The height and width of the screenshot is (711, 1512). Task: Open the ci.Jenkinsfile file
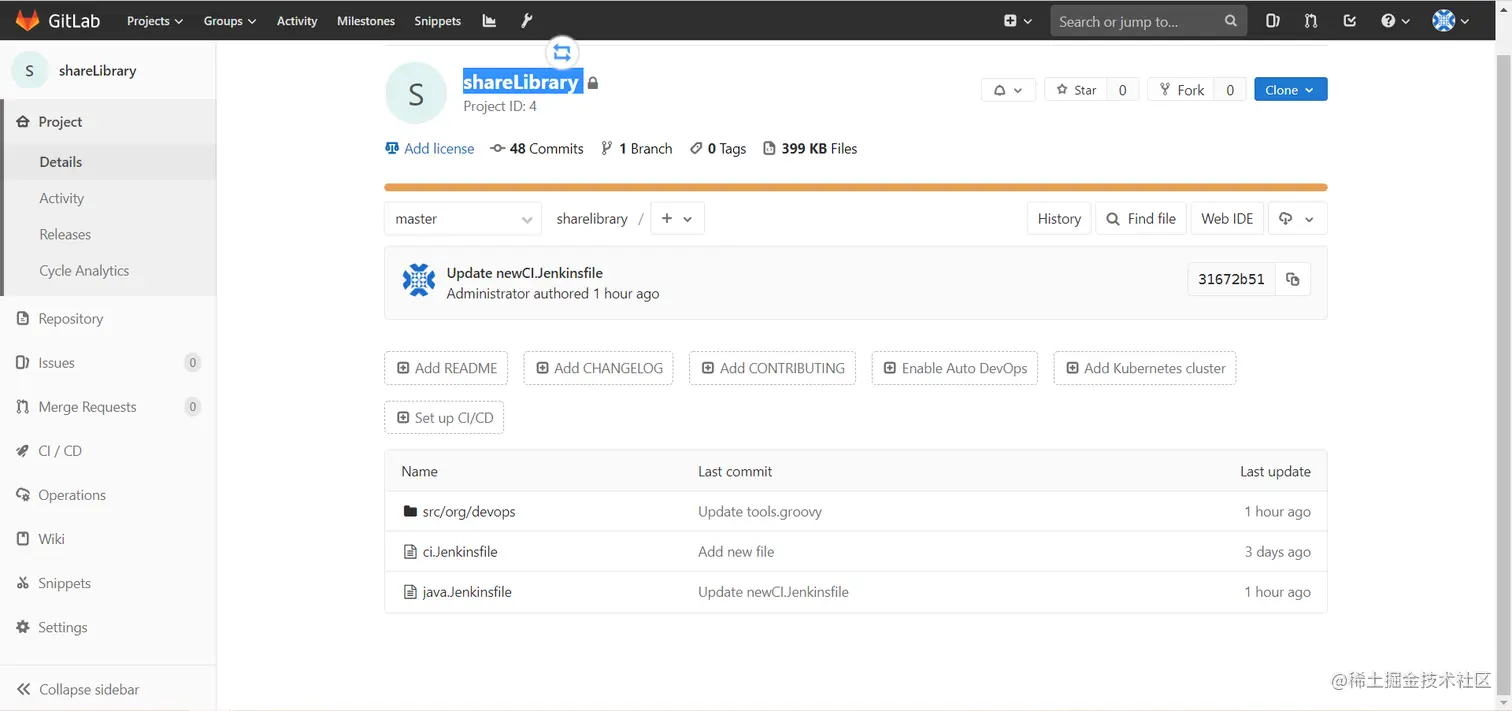460,552
